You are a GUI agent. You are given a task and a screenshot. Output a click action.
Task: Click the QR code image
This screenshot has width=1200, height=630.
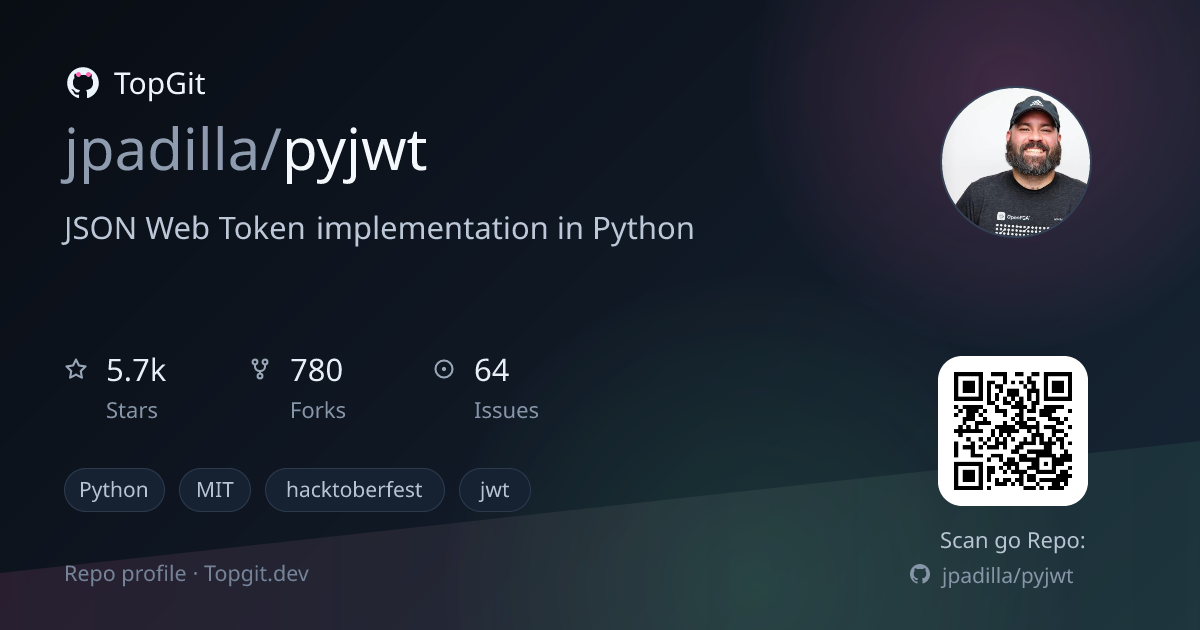(x=1013, y=431)
